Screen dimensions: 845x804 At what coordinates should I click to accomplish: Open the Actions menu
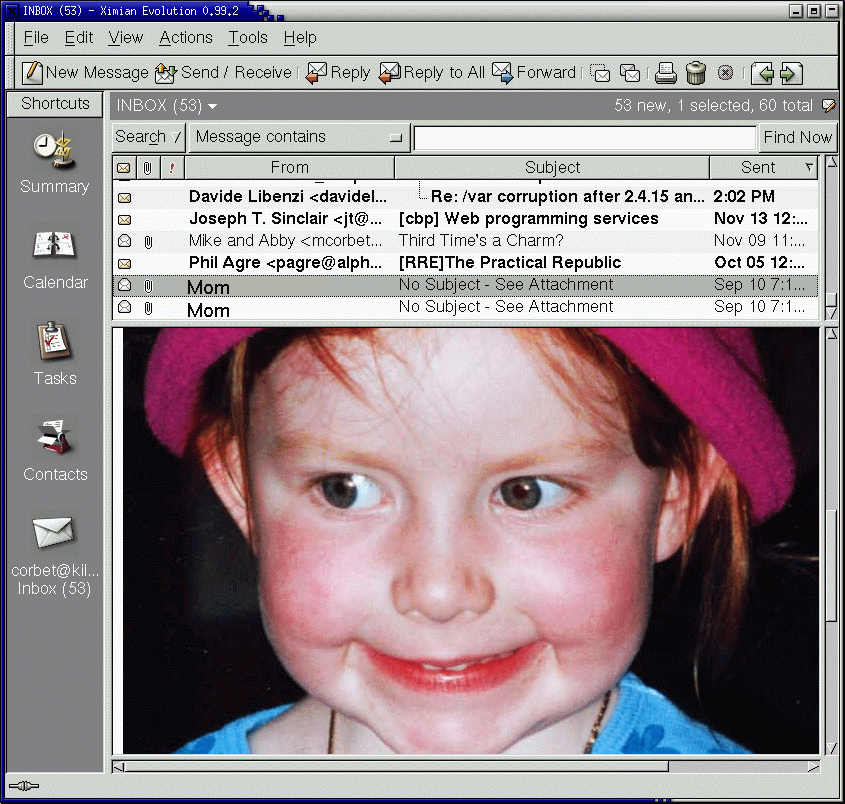tap(185, 38)
